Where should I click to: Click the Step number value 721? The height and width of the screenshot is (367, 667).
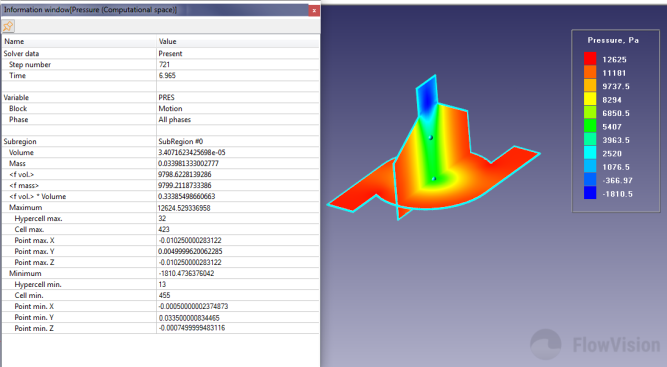point(164,65)
